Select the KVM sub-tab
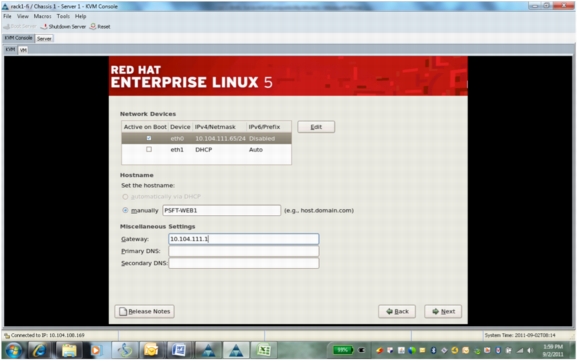This screenshot has width=578, height=362. pos(10,49)
